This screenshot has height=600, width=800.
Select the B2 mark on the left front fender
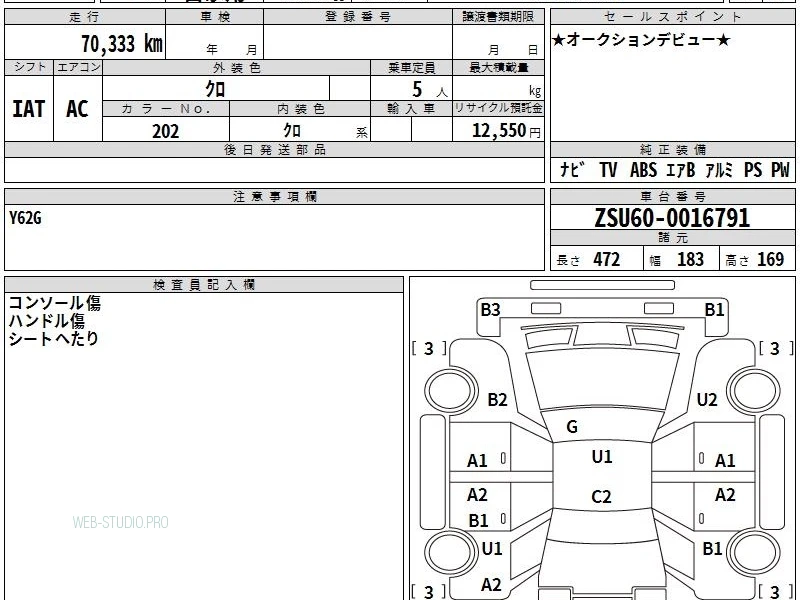pos(497,399)
